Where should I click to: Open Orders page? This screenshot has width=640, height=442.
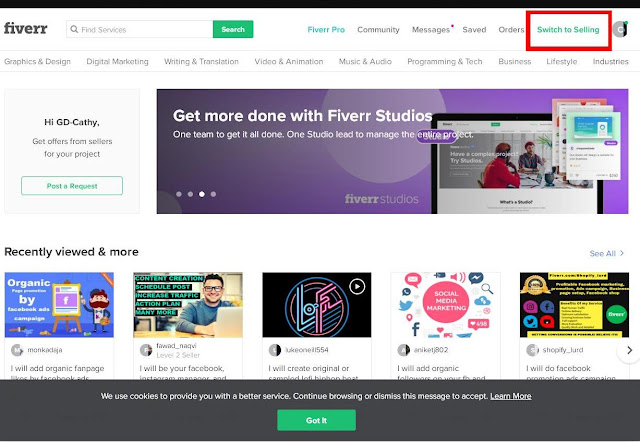point(511,30)
